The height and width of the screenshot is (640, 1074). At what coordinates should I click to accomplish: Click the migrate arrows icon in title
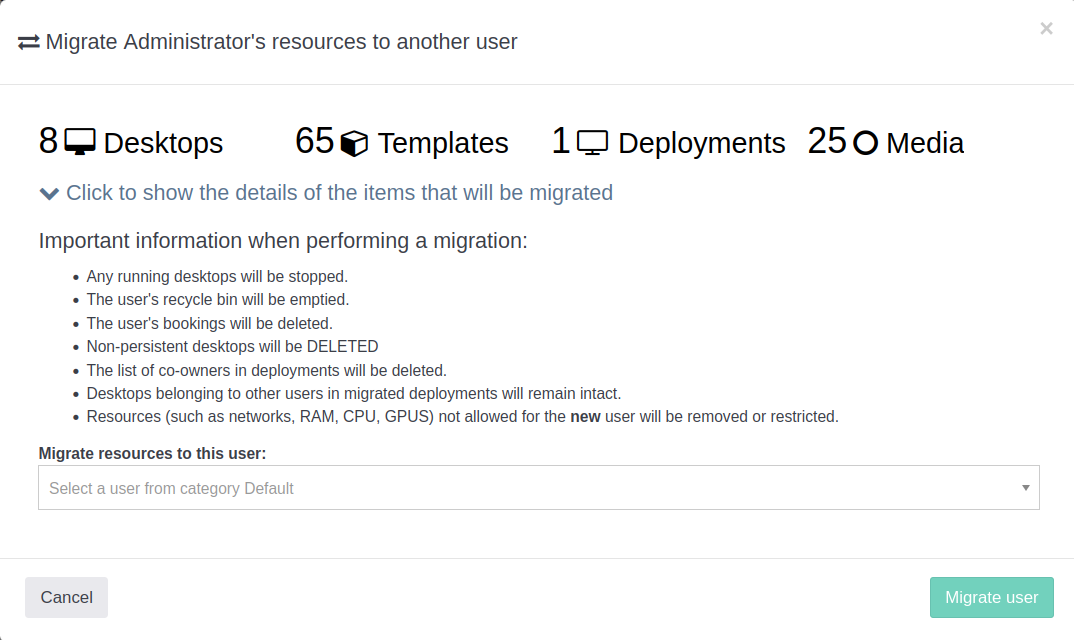[x=28, y=42]
